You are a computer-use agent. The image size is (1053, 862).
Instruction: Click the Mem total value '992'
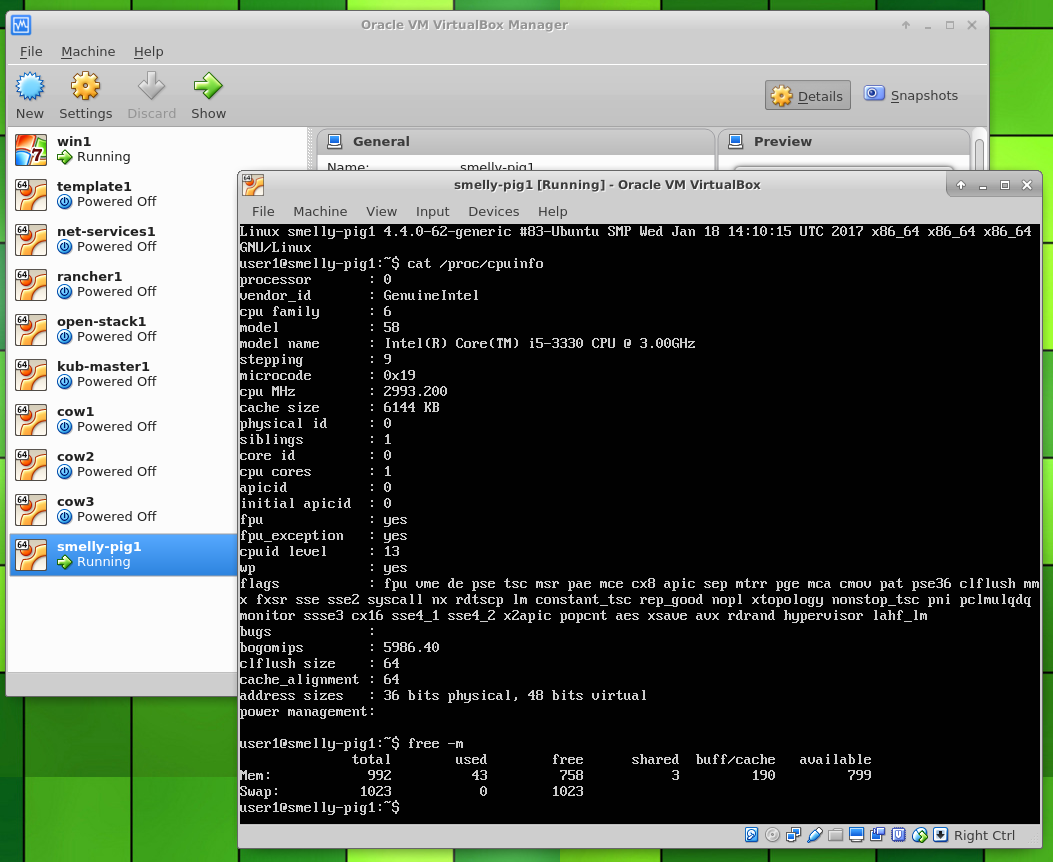pyautogui.click(x=379, y=775)
